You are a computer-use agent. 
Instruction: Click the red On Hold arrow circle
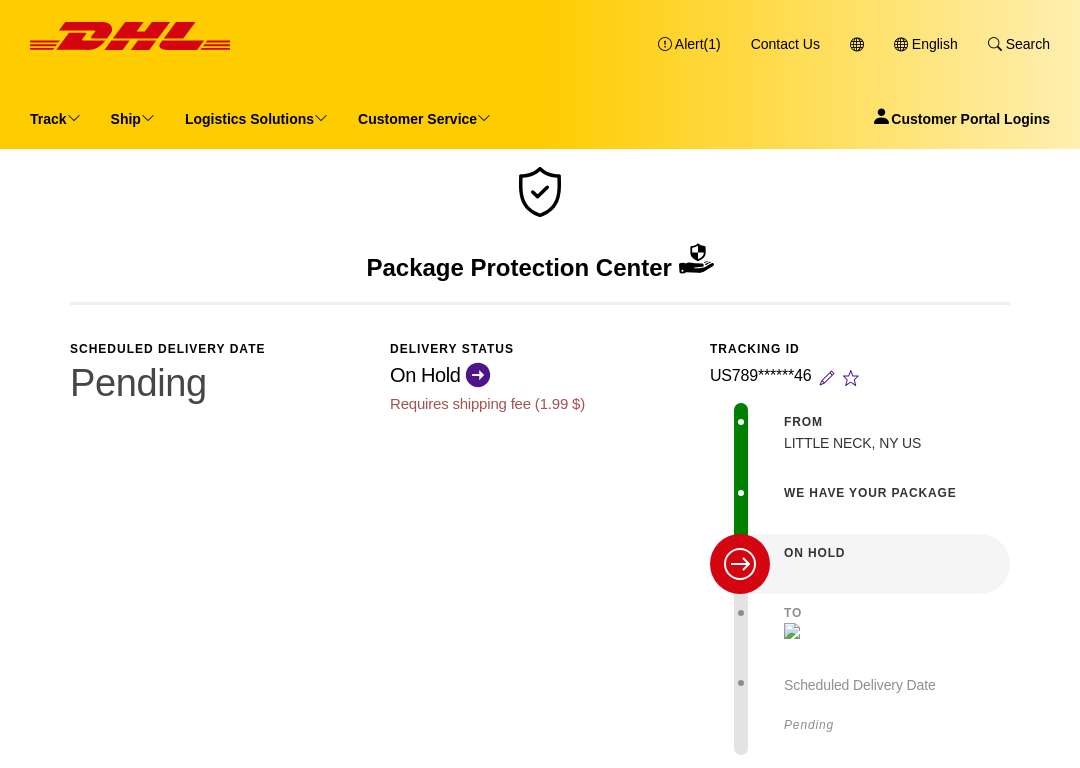(x=740, y=564)
